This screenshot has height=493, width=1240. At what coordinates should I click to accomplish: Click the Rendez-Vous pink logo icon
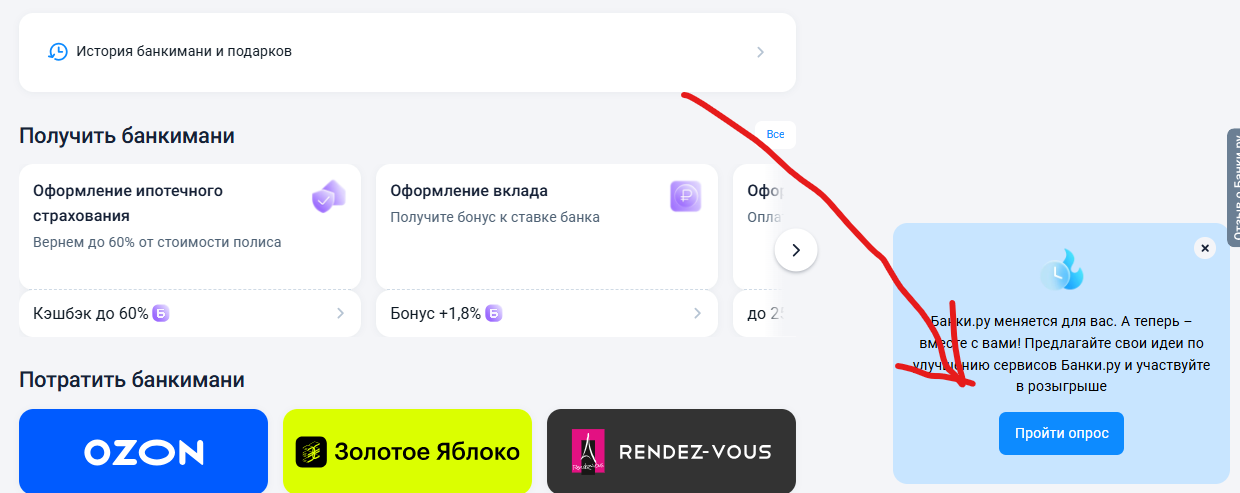[588, 452]
